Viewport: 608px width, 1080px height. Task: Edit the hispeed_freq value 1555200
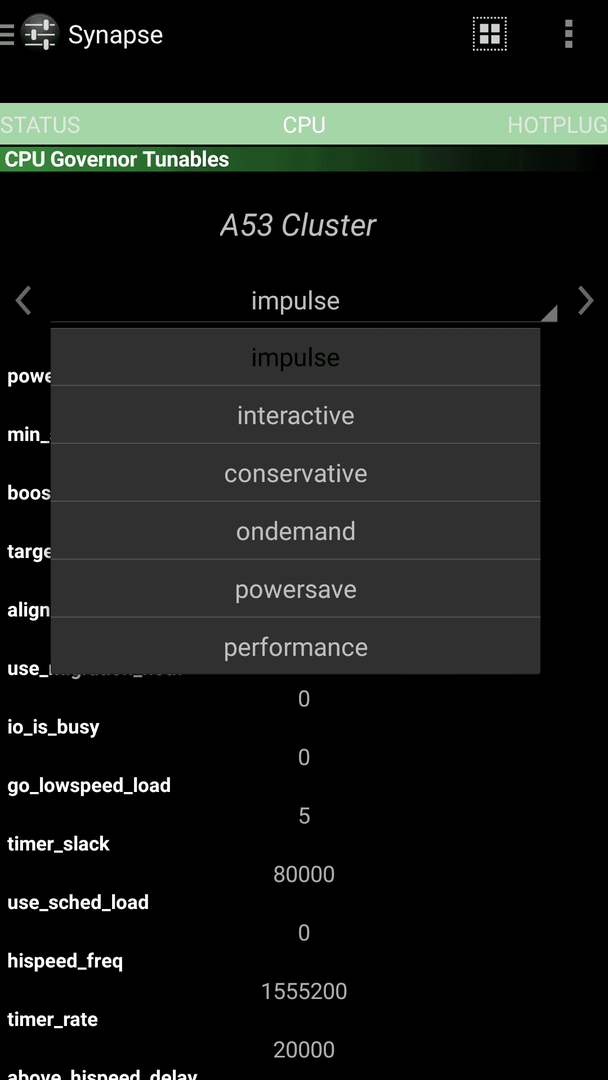pos(304,991)
